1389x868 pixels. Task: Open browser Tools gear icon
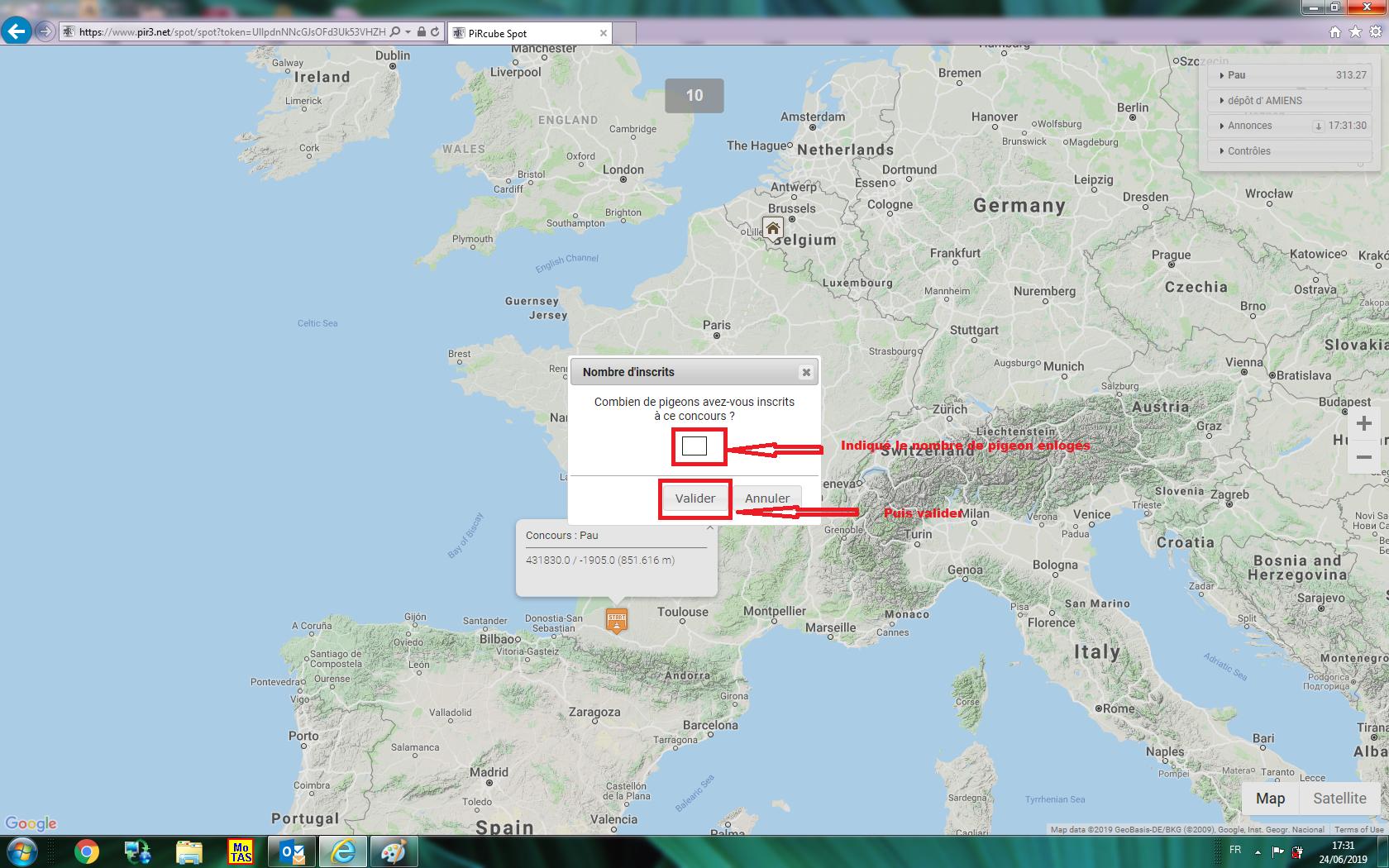pos(1375,32)
